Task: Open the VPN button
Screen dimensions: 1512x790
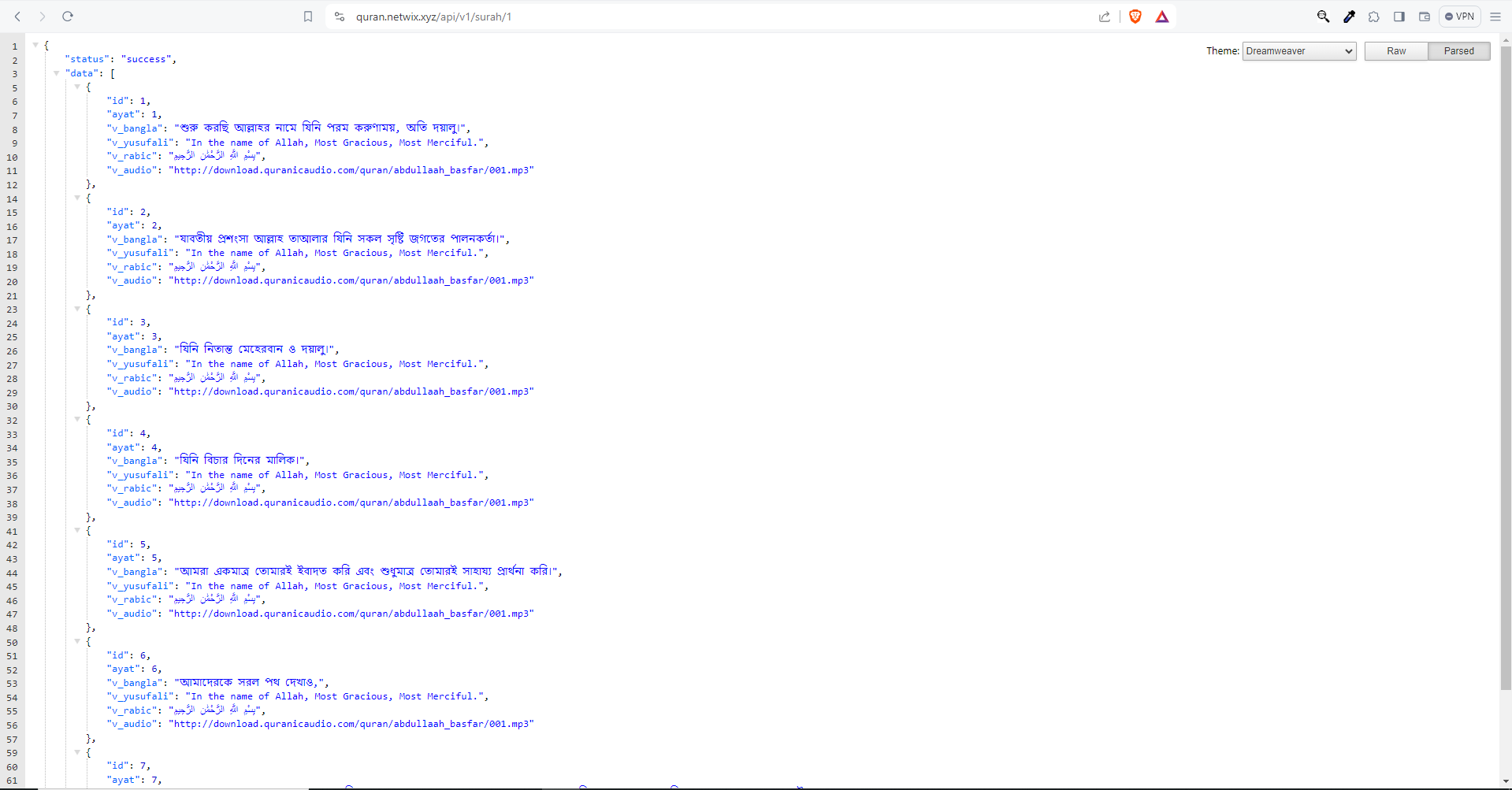Action: [x=1459, y=17]
